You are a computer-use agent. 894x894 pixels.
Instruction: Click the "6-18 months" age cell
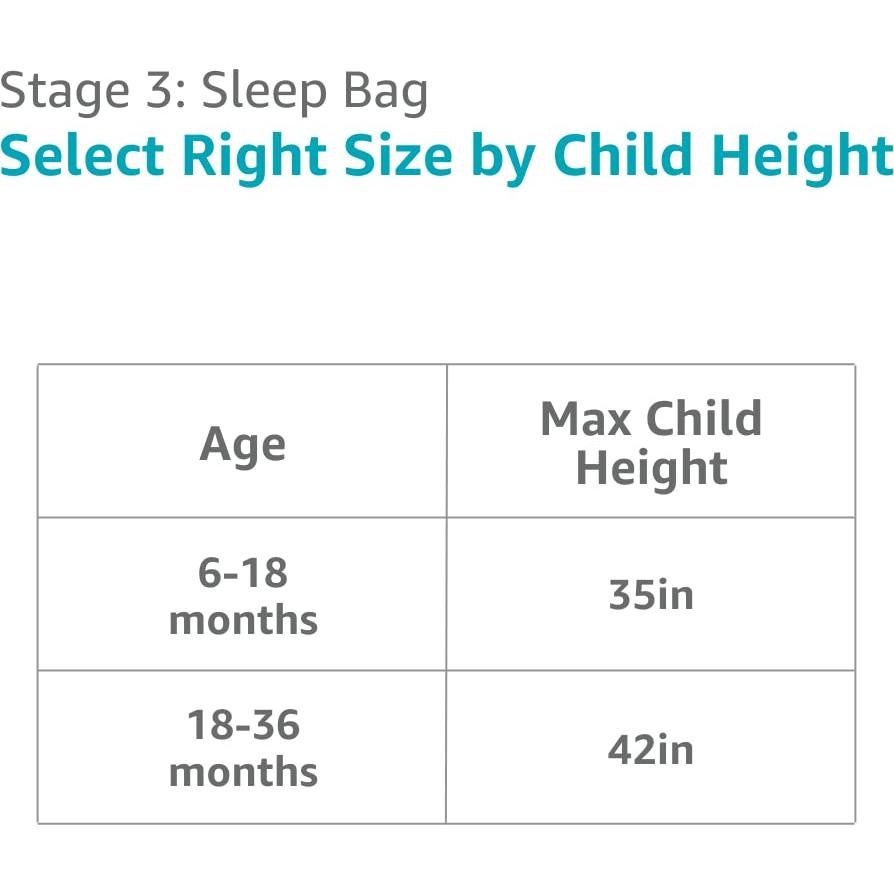coord(243,596)
